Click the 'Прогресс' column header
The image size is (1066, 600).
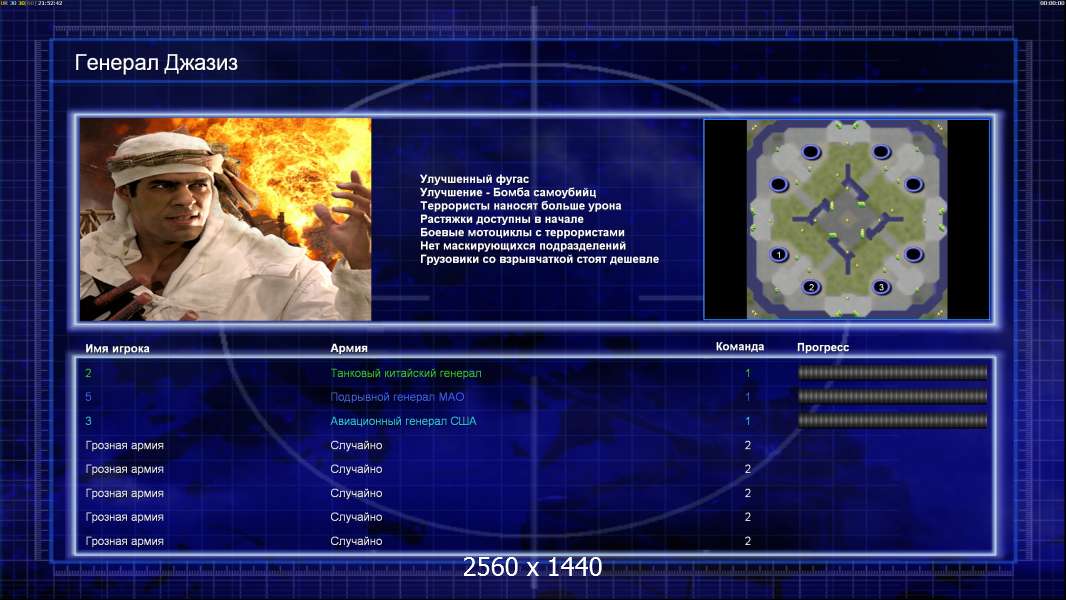click(823, 347)
